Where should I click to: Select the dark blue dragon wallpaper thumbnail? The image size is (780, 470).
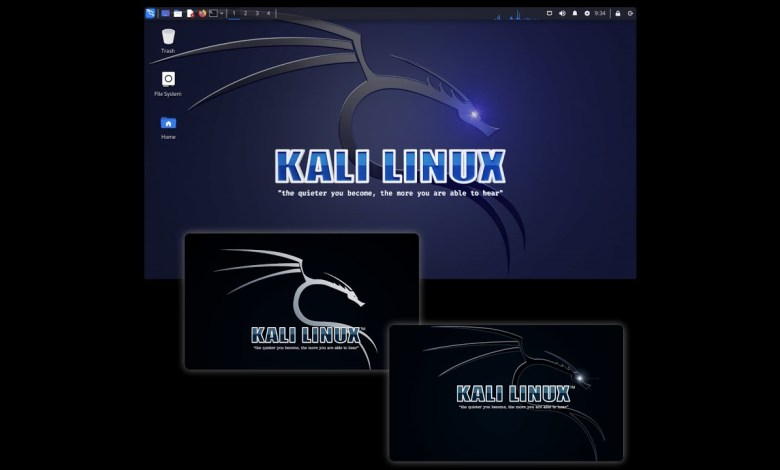click(506, 393)
